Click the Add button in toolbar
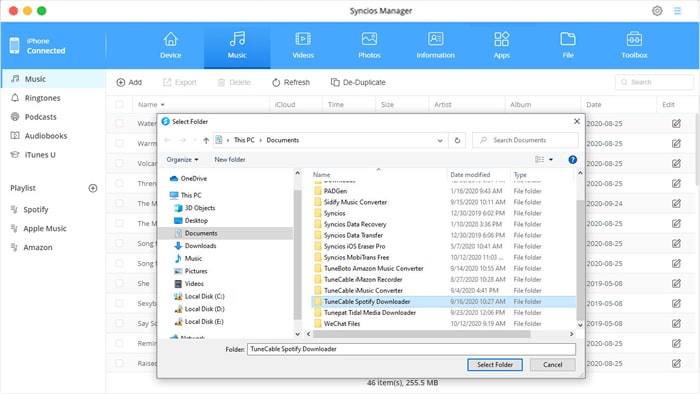This screenshot has width=700, height=394. pyautogui.click(x=129, y=82)
